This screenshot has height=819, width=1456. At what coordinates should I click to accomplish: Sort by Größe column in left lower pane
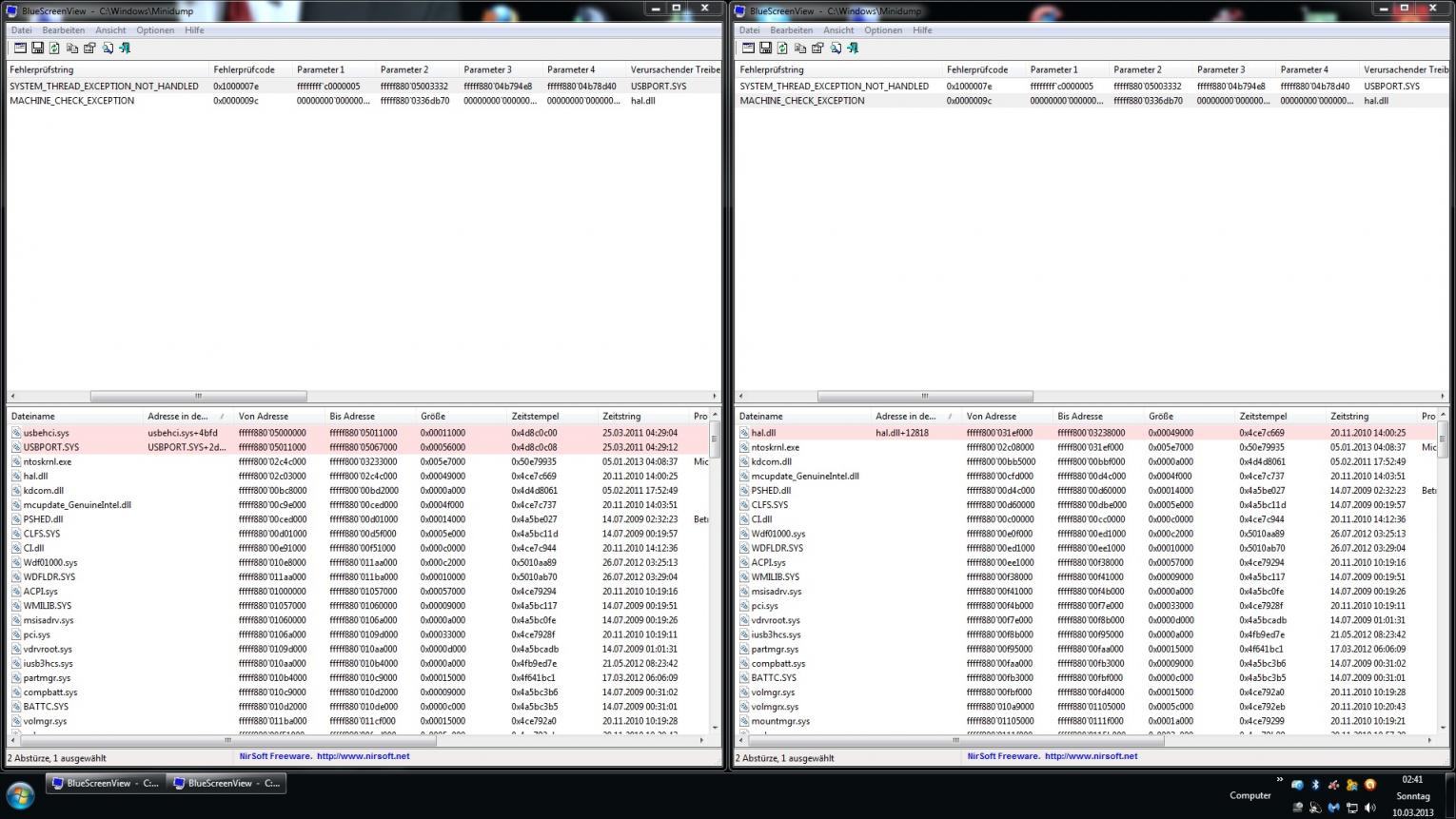point(462,416)
